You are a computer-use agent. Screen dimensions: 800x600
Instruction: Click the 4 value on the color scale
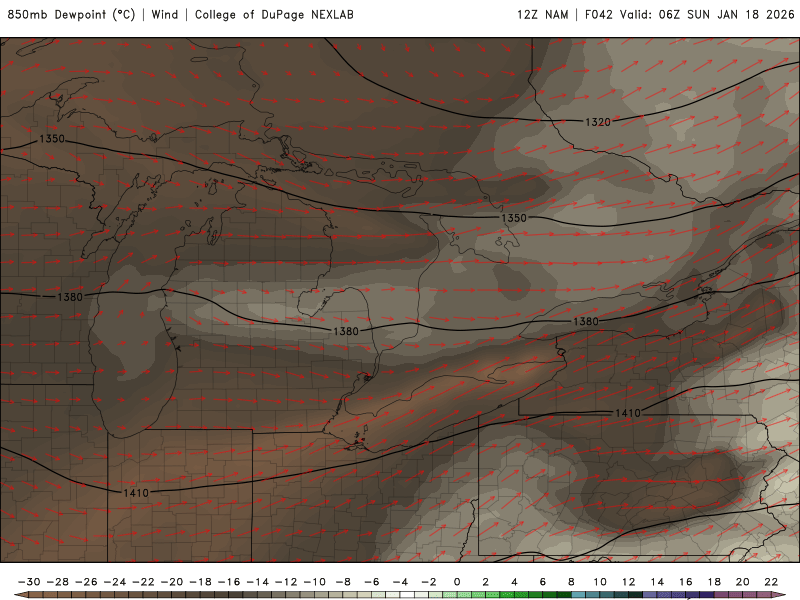[x=514, y=582]
